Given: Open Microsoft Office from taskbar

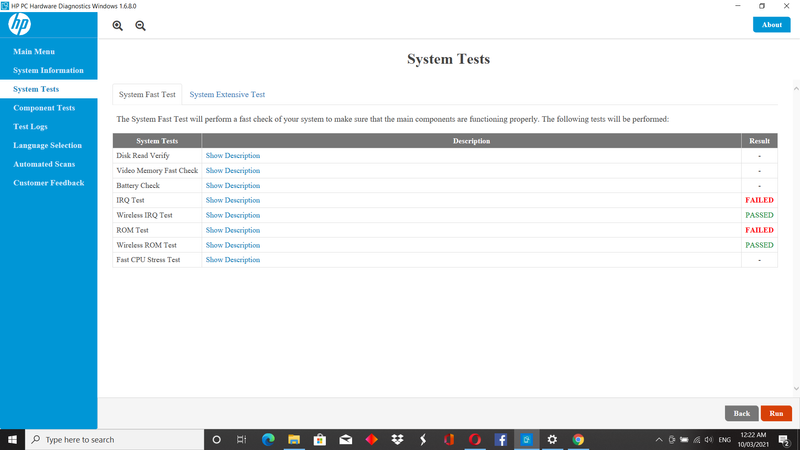Looking at the screenshot, I should click(x=449, y=439).
